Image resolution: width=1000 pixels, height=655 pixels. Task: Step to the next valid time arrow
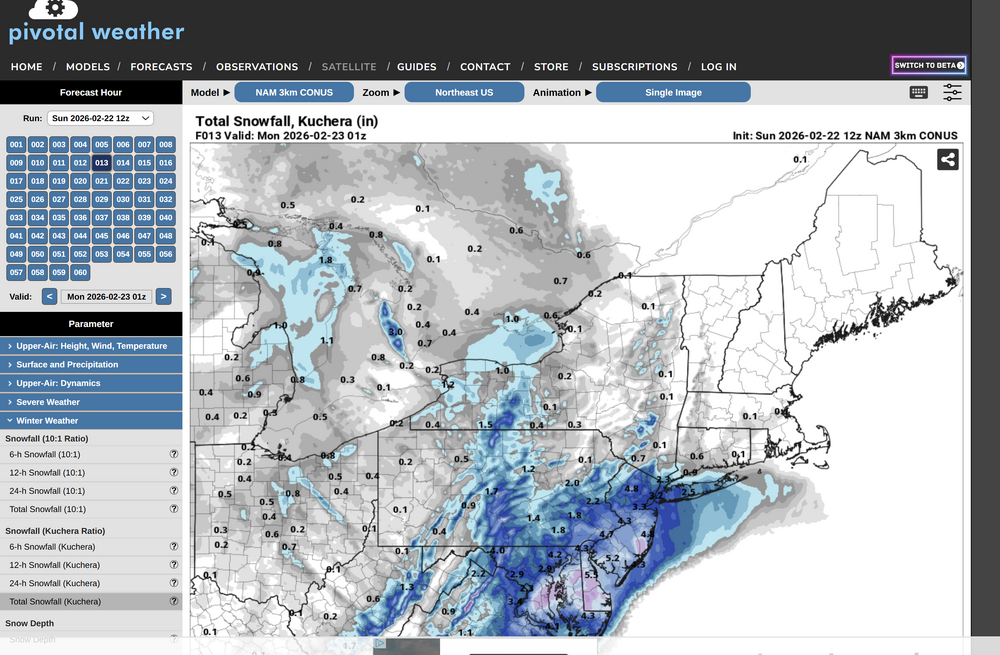tap(164, 296)
